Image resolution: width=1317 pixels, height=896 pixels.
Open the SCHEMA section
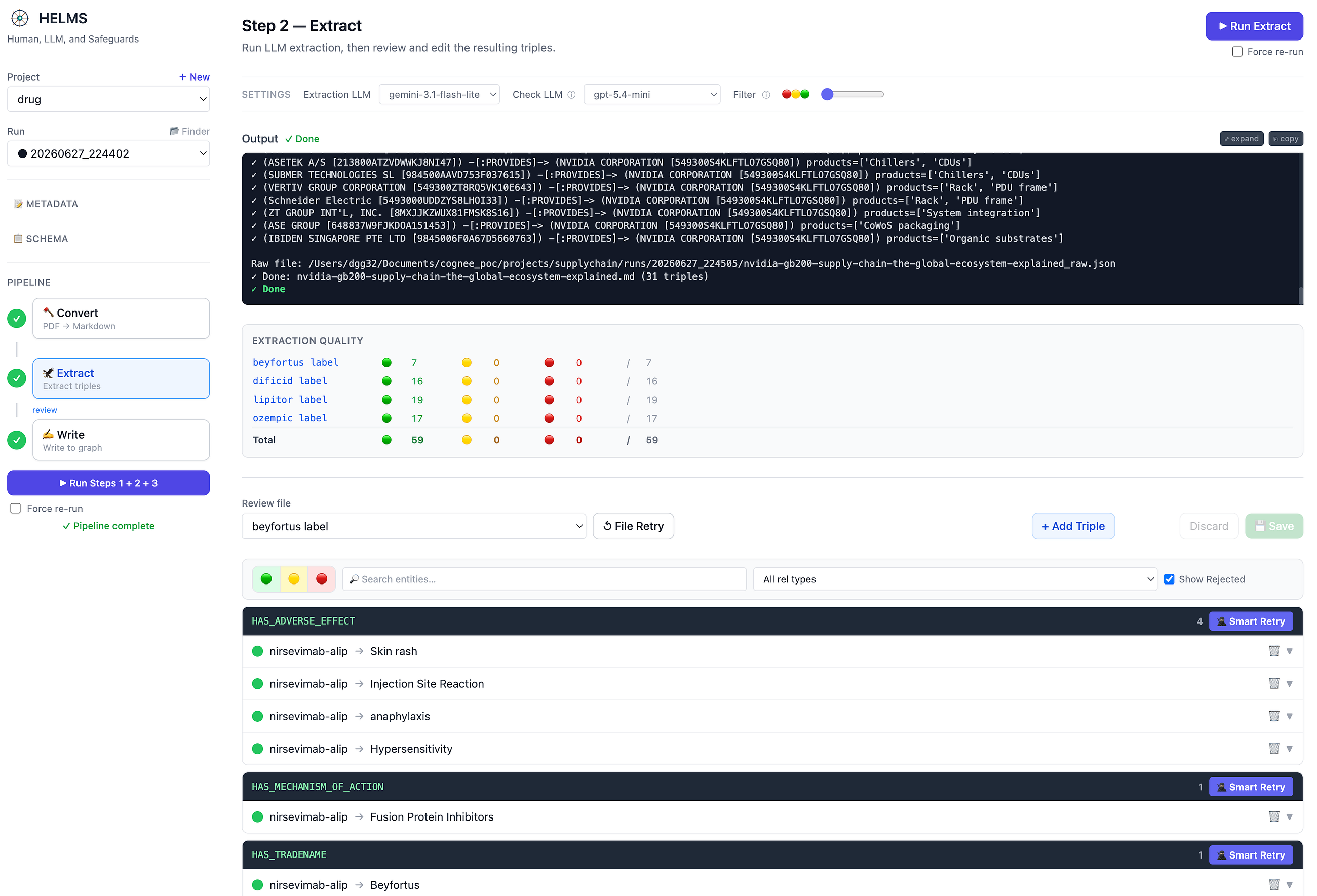point(41,239)
